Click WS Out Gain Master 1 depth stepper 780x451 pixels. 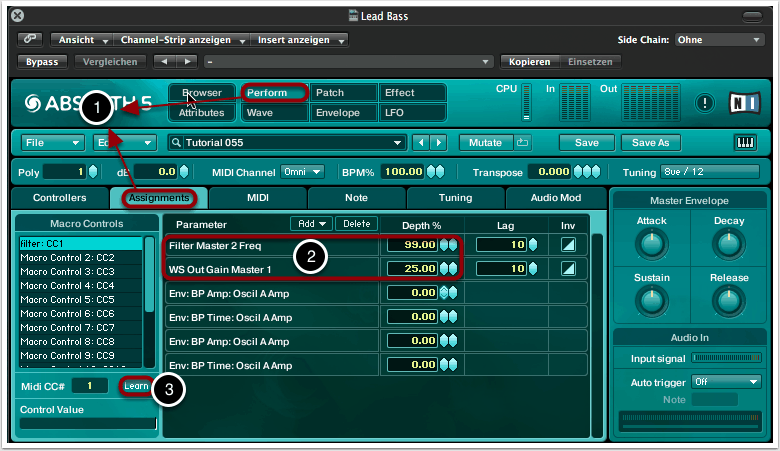(x=448, y=269)
